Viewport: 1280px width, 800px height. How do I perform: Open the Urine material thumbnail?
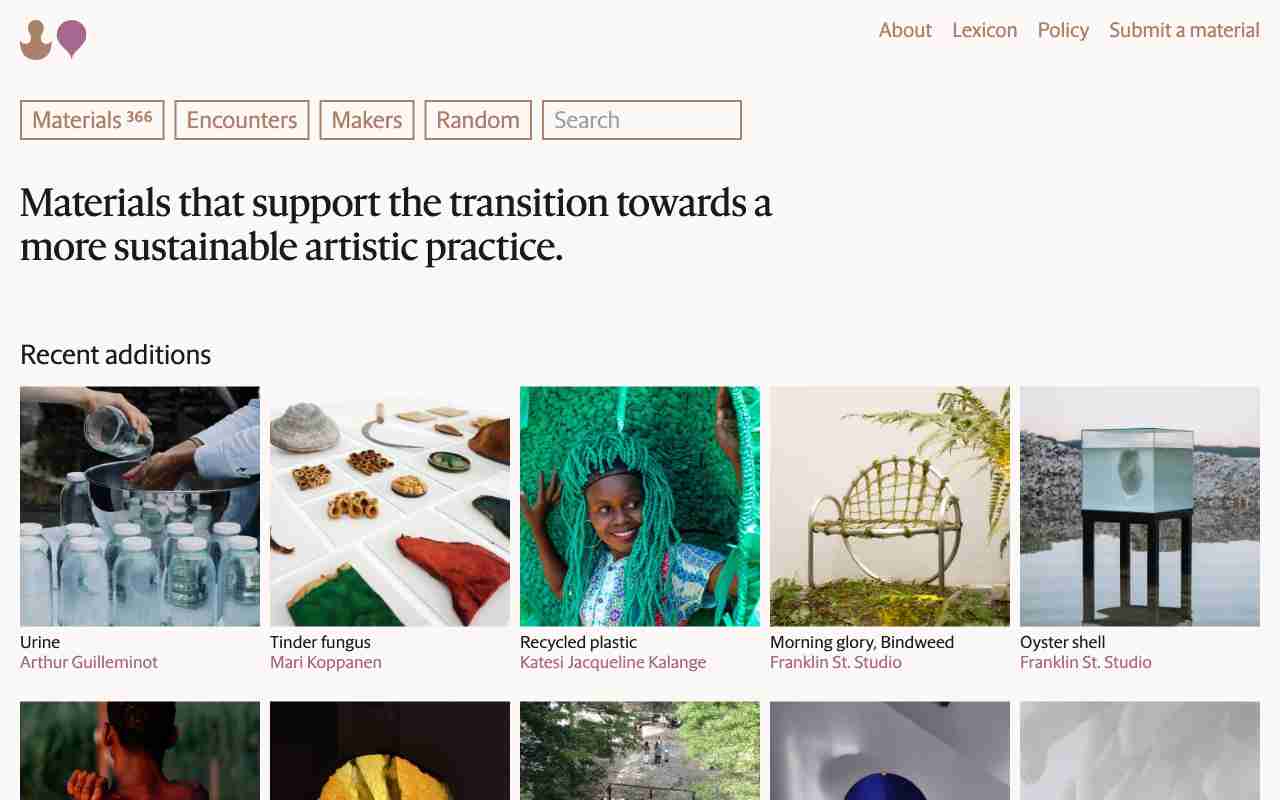[x=140, y=506]
